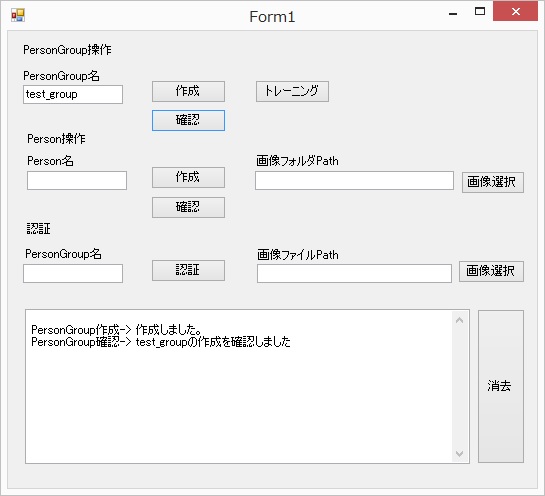Click the log scrollbar down arrow
Image resolution: width=545 pixels, height=496 pixels.
coord(459,454)
